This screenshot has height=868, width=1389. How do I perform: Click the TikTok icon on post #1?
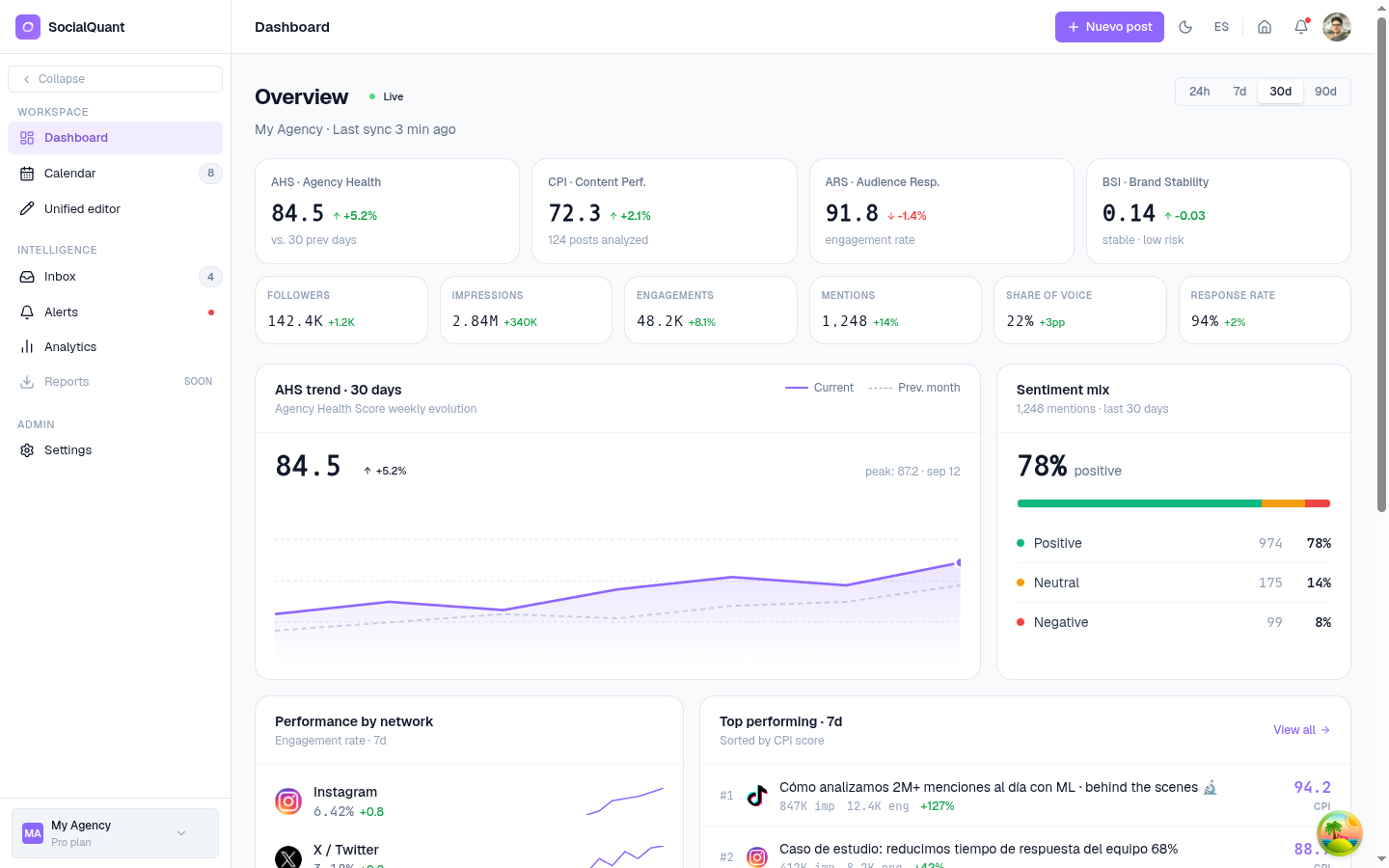point(757,796)
